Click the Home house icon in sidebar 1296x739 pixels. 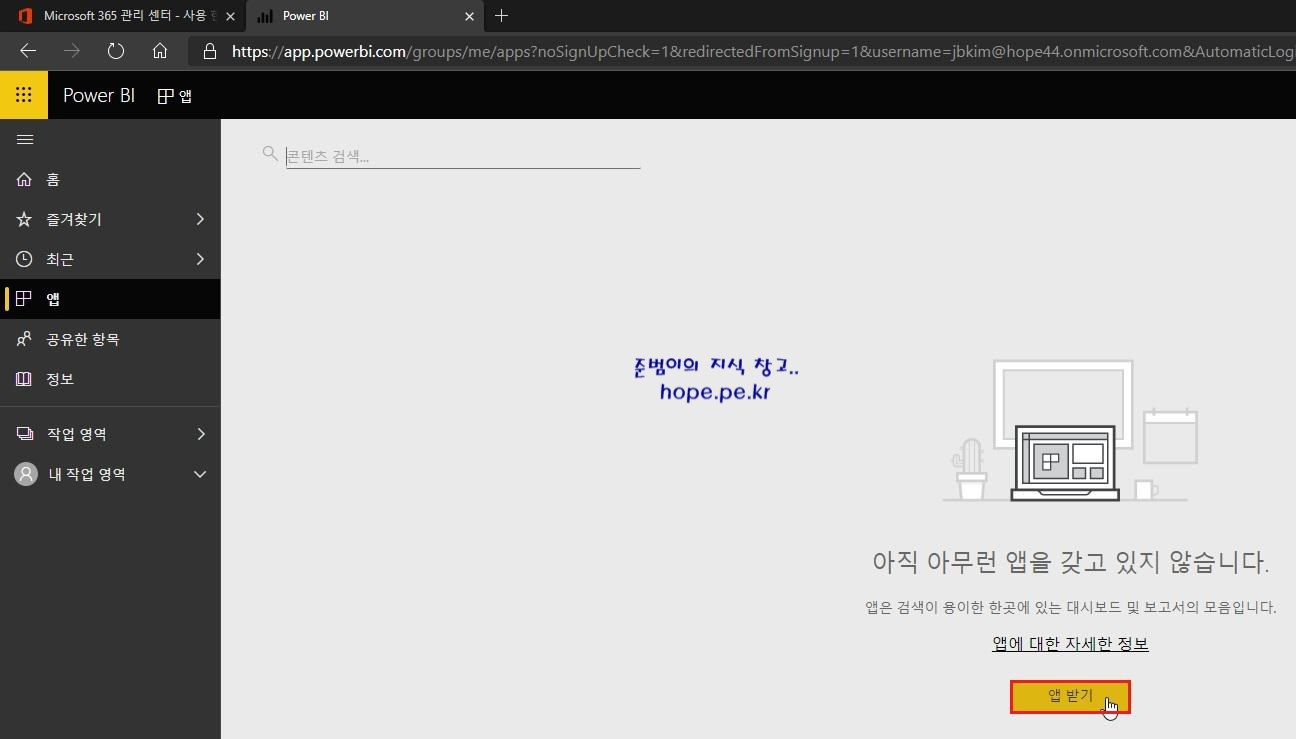25,179
